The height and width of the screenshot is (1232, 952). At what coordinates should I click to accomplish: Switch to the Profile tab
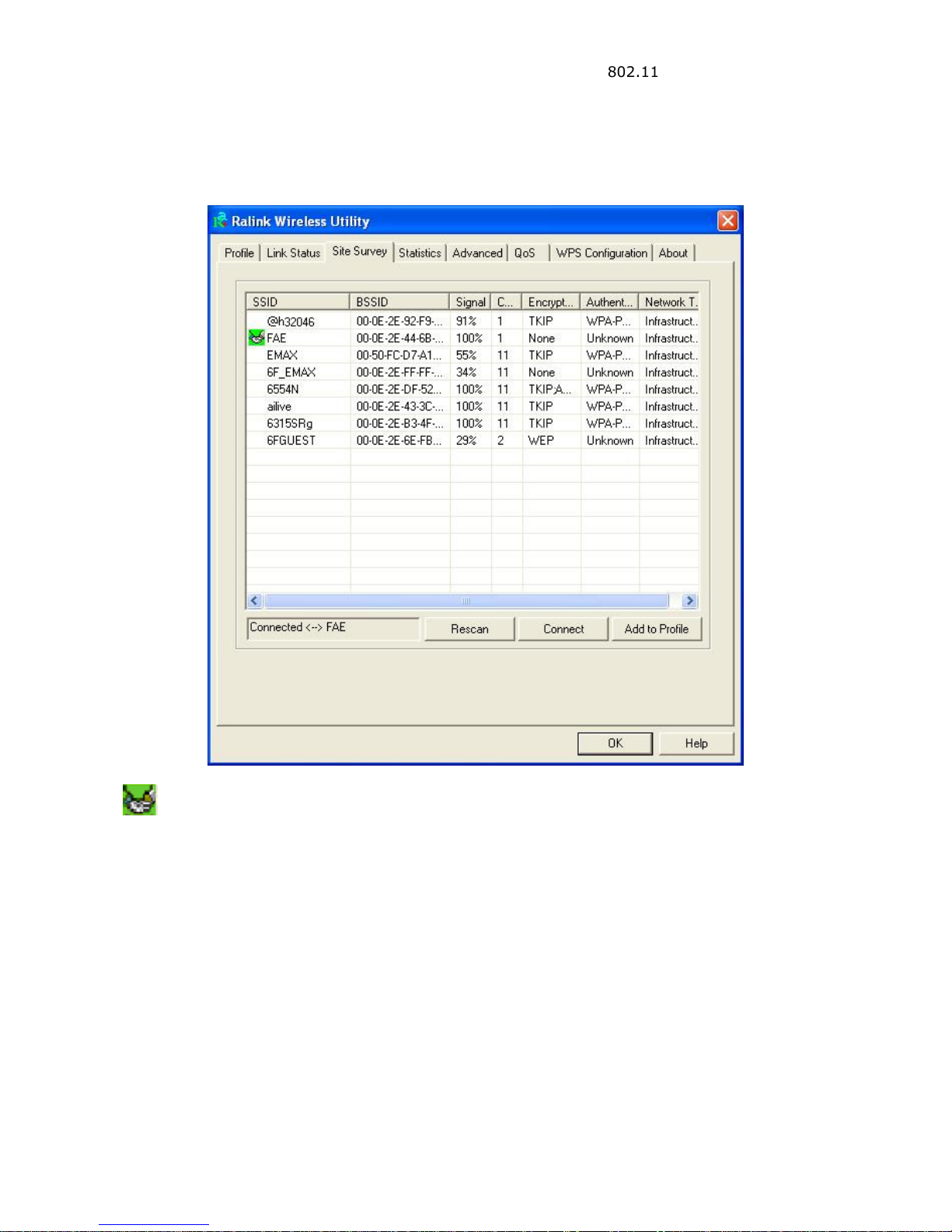pyautogui.click(x=239, y=253)
